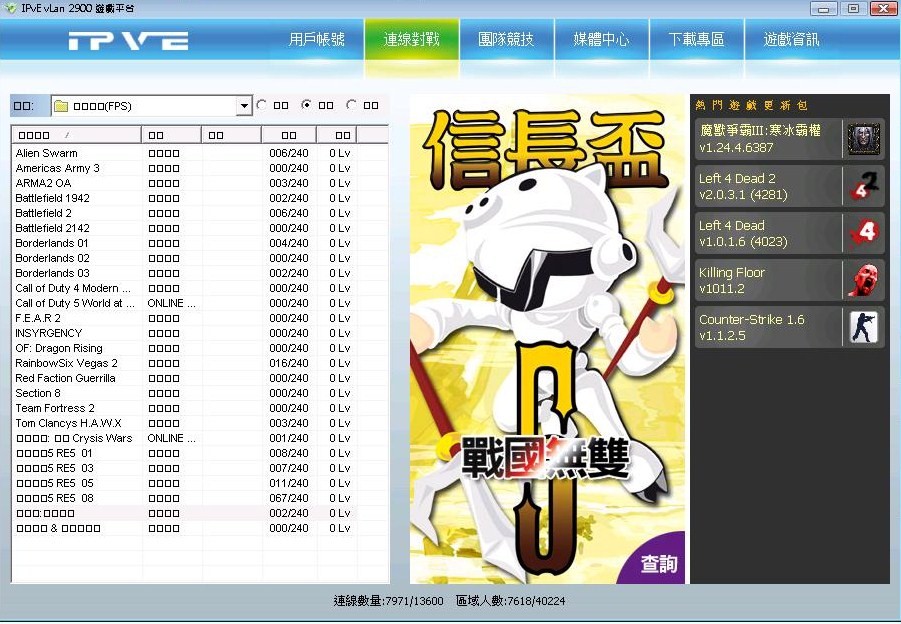Select the RE5 01 room
This screenshot has height=624, width=901.
pyautogui.click(x=184, y=453)
